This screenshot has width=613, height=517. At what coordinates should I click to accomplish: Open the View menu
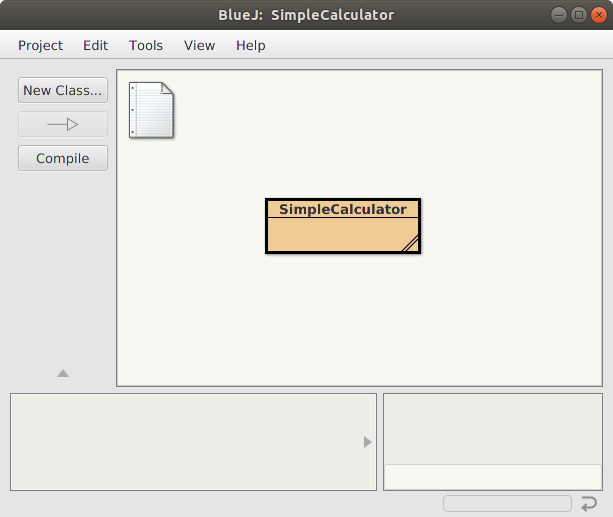199,45
